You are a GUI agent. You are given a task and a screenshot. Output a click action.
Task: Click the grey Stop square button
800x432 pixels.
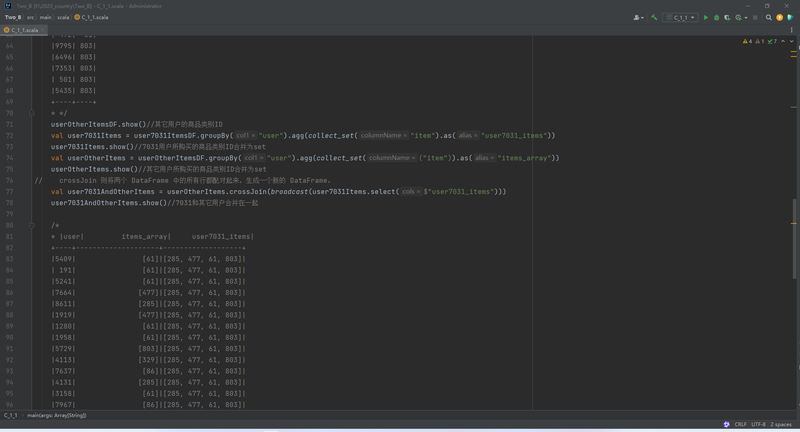(756, 17)
